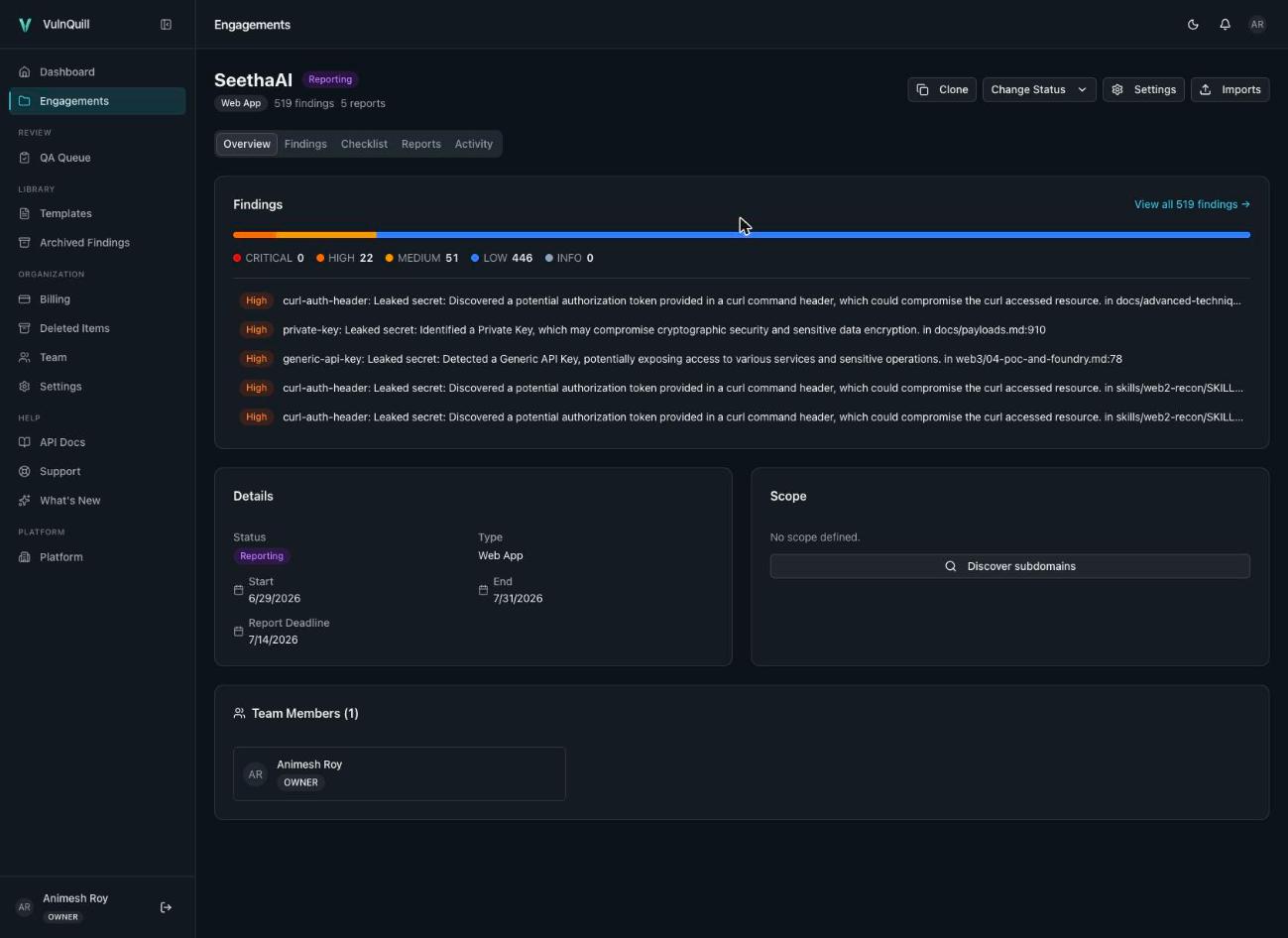Click the Imports button
The height and width of the screenshot is (938, 1288).
[x=1230, y=89]
